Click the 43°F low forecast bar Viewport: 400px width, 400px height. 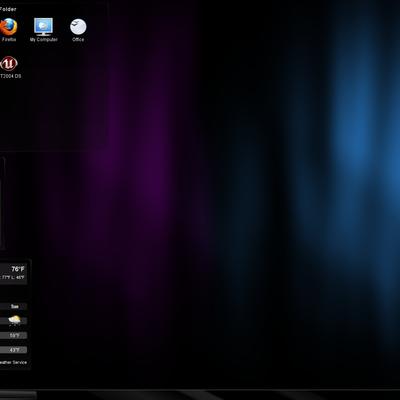tap(13, 350)
